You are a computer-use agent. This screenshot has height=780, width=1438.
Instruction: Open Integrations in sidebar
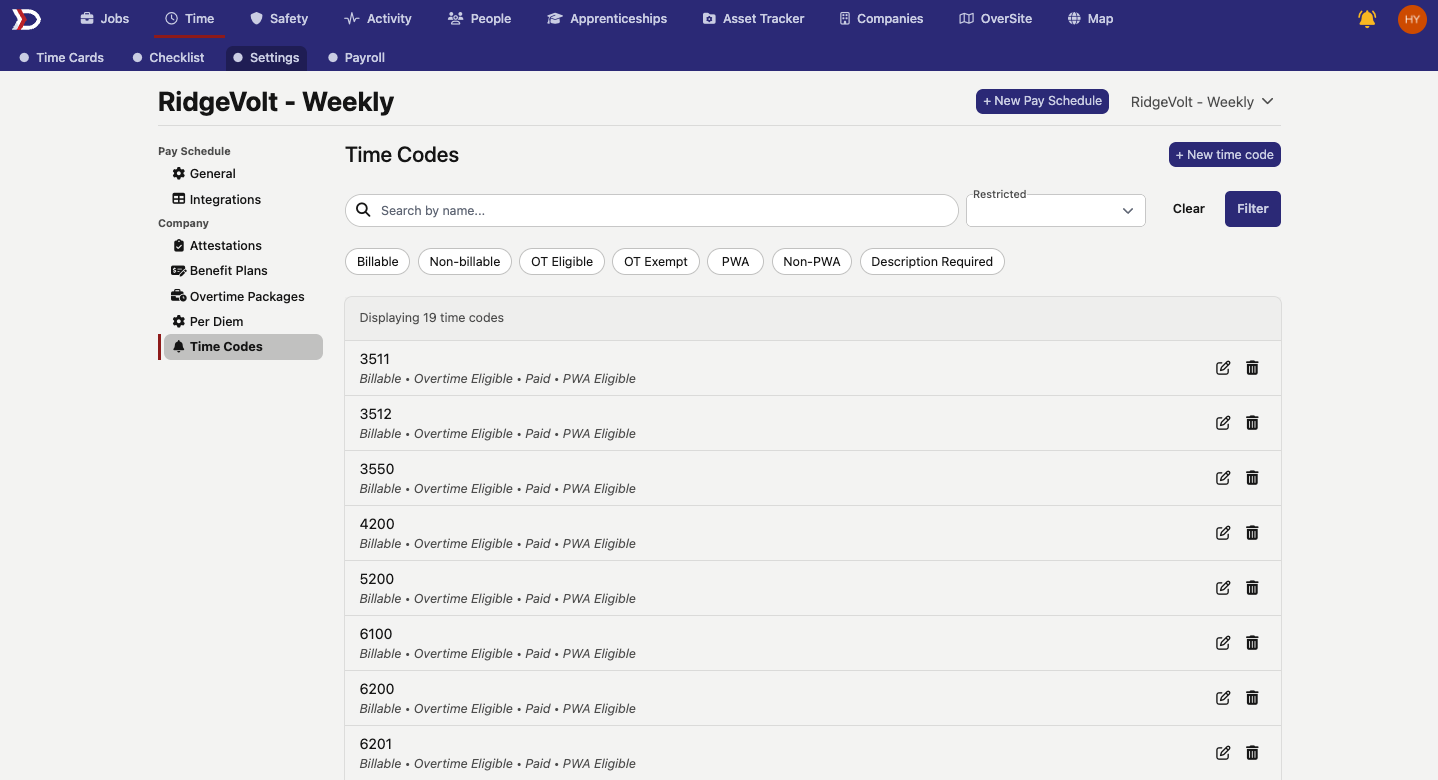(216, 199)
